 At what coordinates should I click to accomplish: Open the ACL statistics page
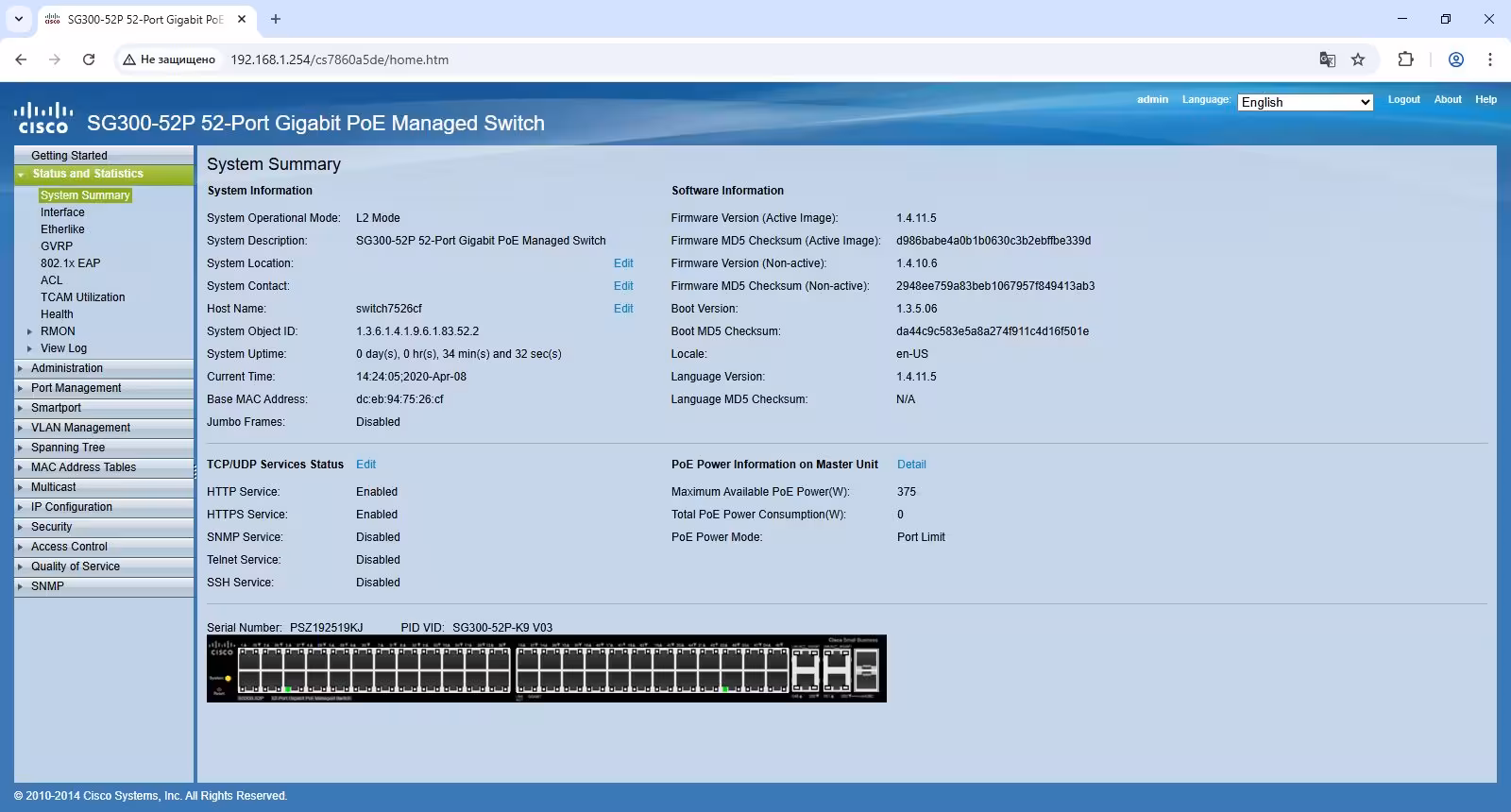(52, 280)
